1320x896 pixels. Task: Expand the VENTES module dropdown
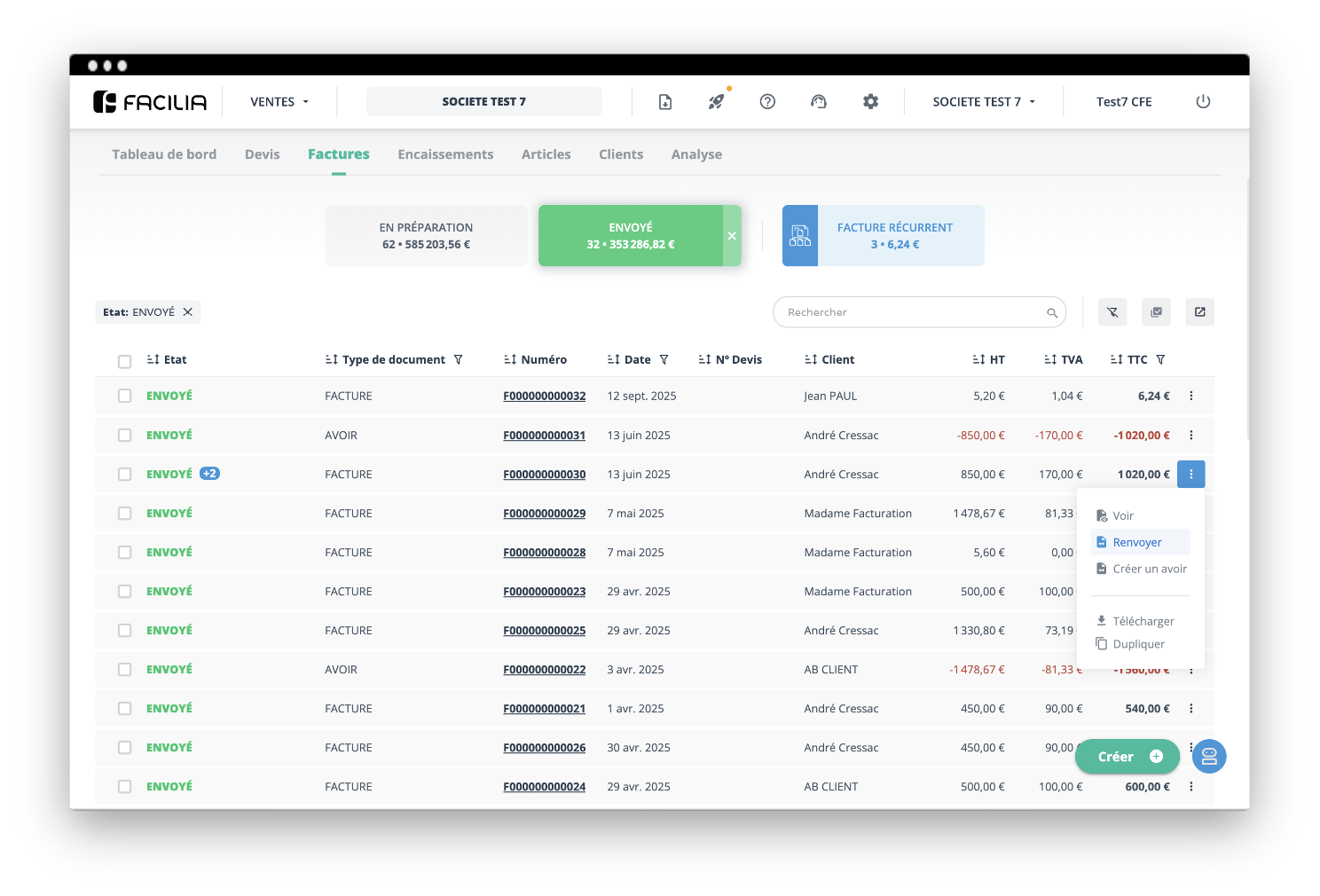pyautogui.click(x=279, y=102)
